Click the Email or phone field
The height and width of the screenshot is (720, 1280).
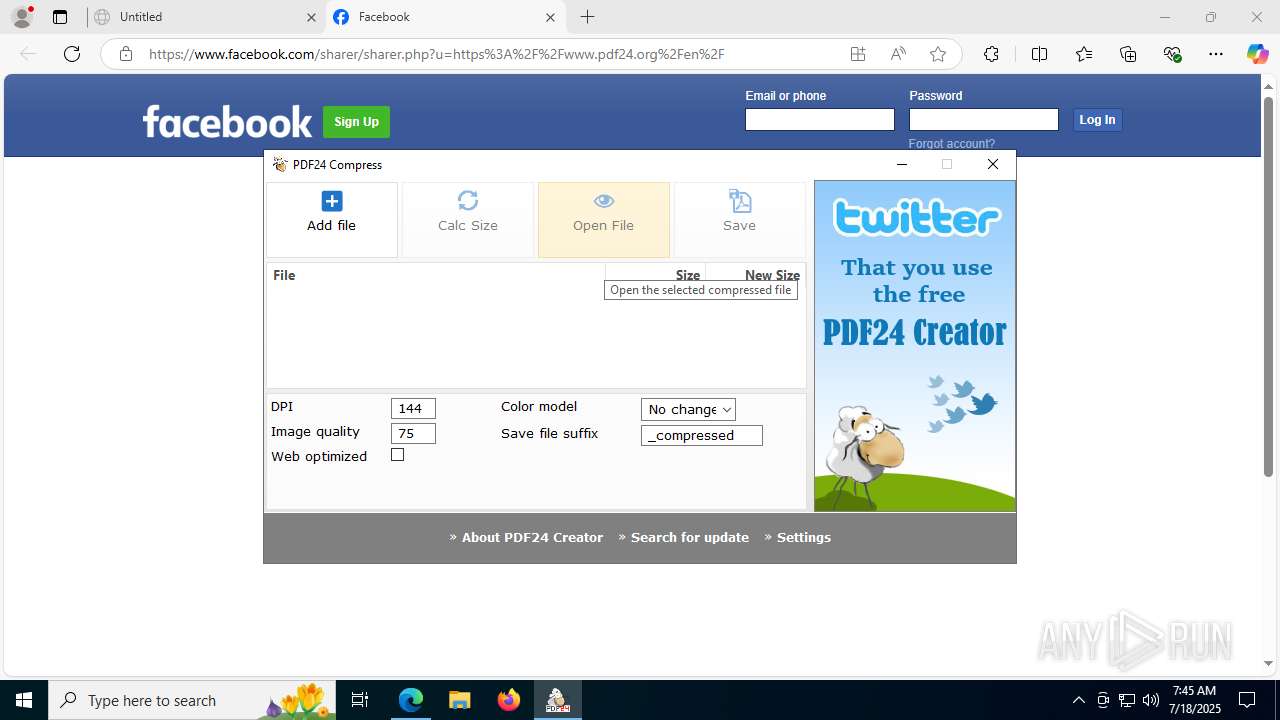[819, 120]
